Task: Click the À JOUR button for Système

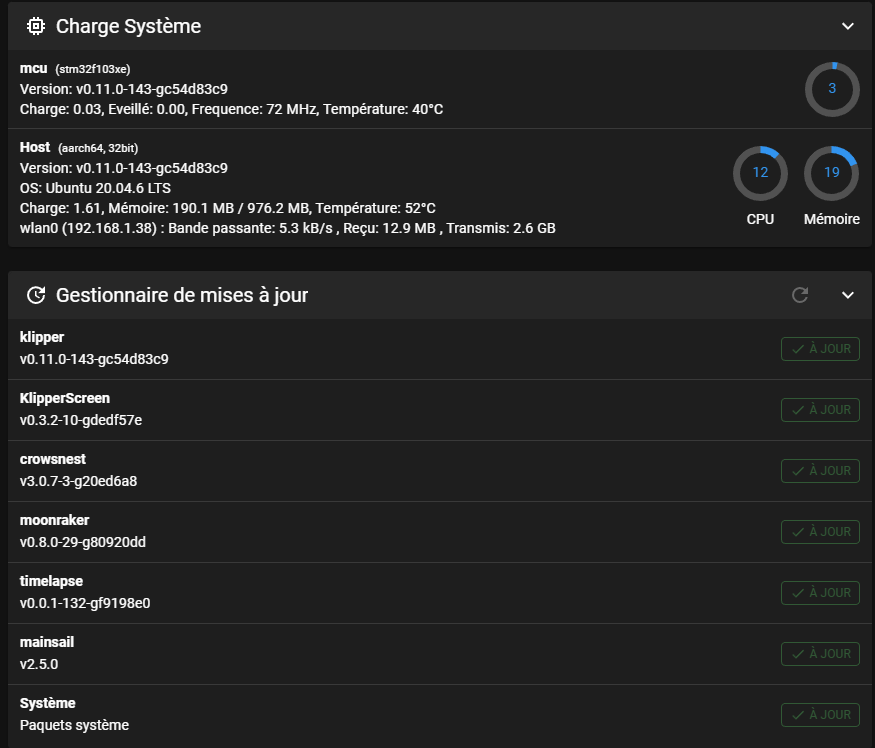Action: click(x=820, y=715)
